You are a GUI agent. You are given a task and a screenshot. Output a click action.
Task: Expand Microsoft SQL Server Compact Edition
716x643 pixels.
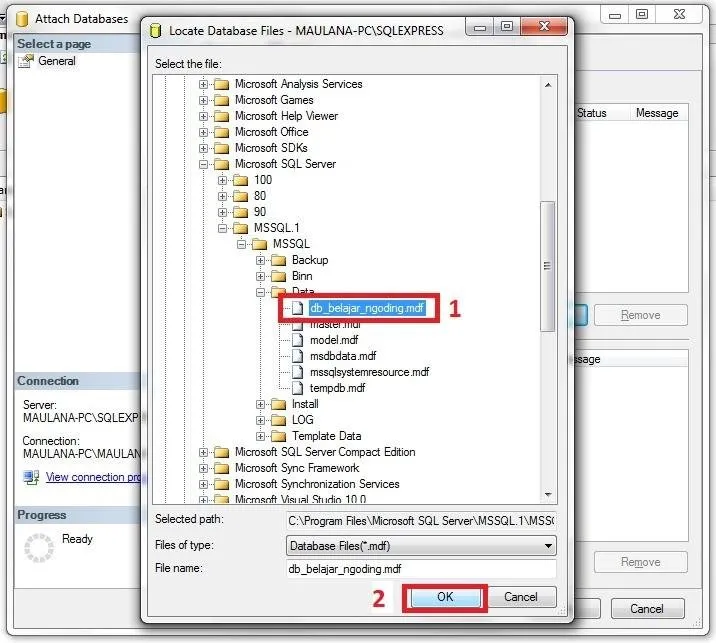tap(204, 453)
